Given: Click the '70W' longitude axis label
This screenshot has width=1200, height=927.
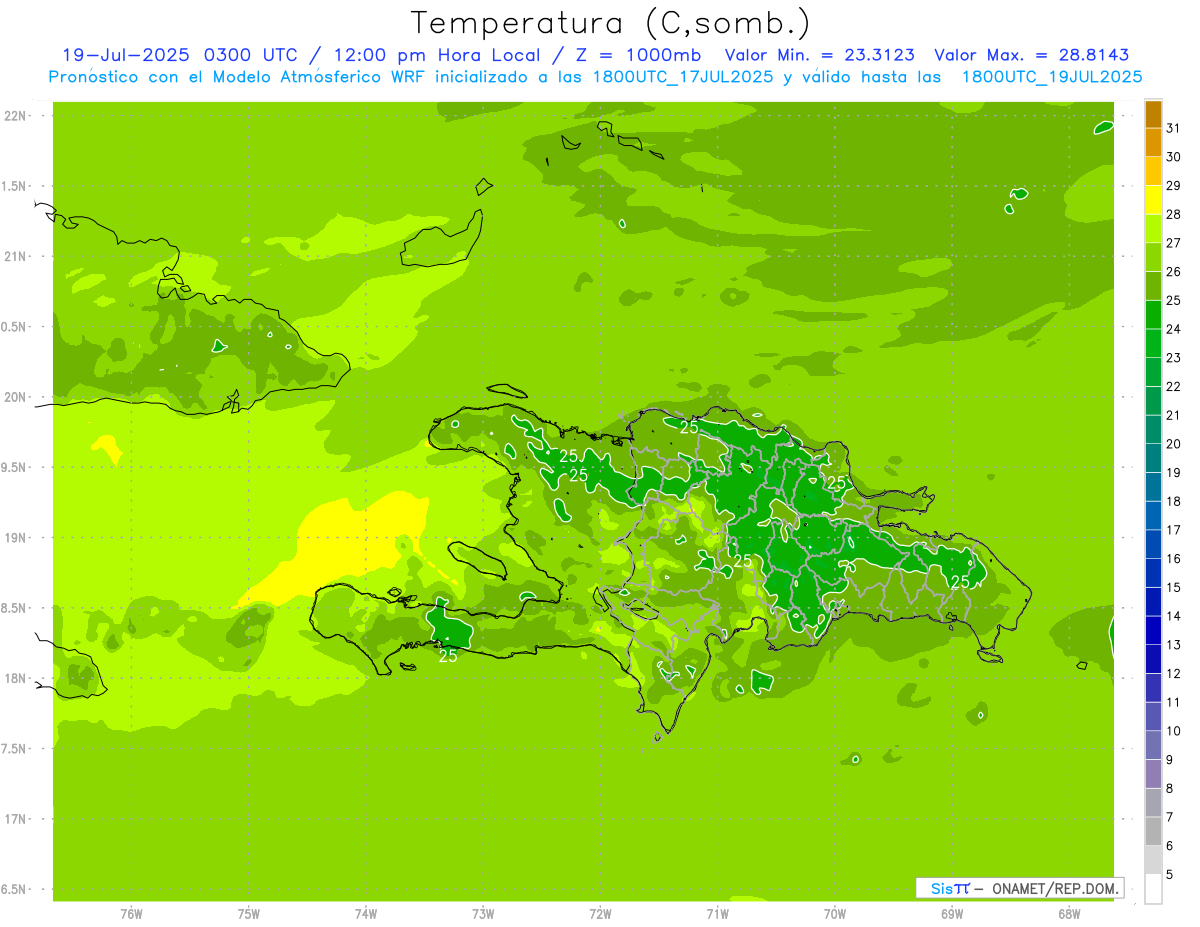Looking at the screenshot, I should point(835,914).
